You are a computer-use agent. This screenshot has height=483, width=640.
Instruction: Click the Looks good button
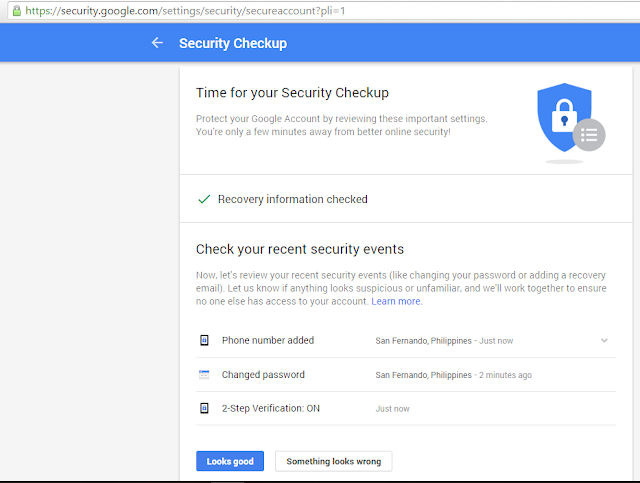coord(230,461)
